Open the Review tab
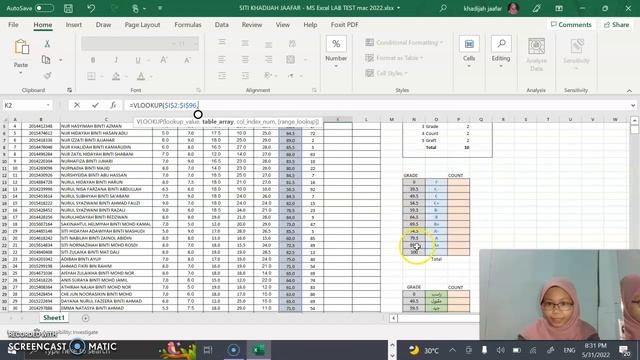 pos(252,25)
